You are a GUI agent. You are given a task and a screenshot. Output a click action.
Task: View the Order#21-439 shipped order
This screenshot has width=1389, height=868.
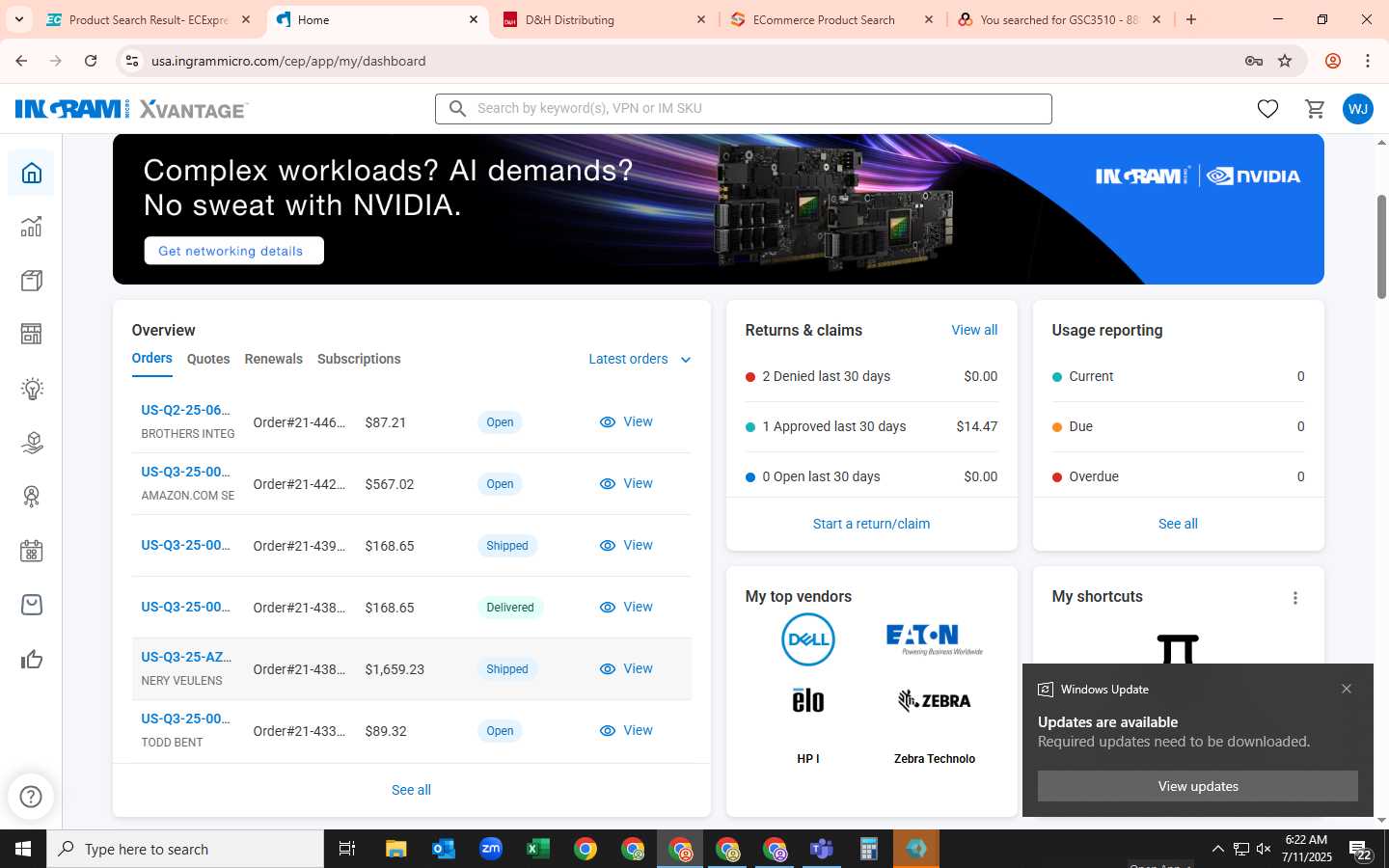(626, 546)
